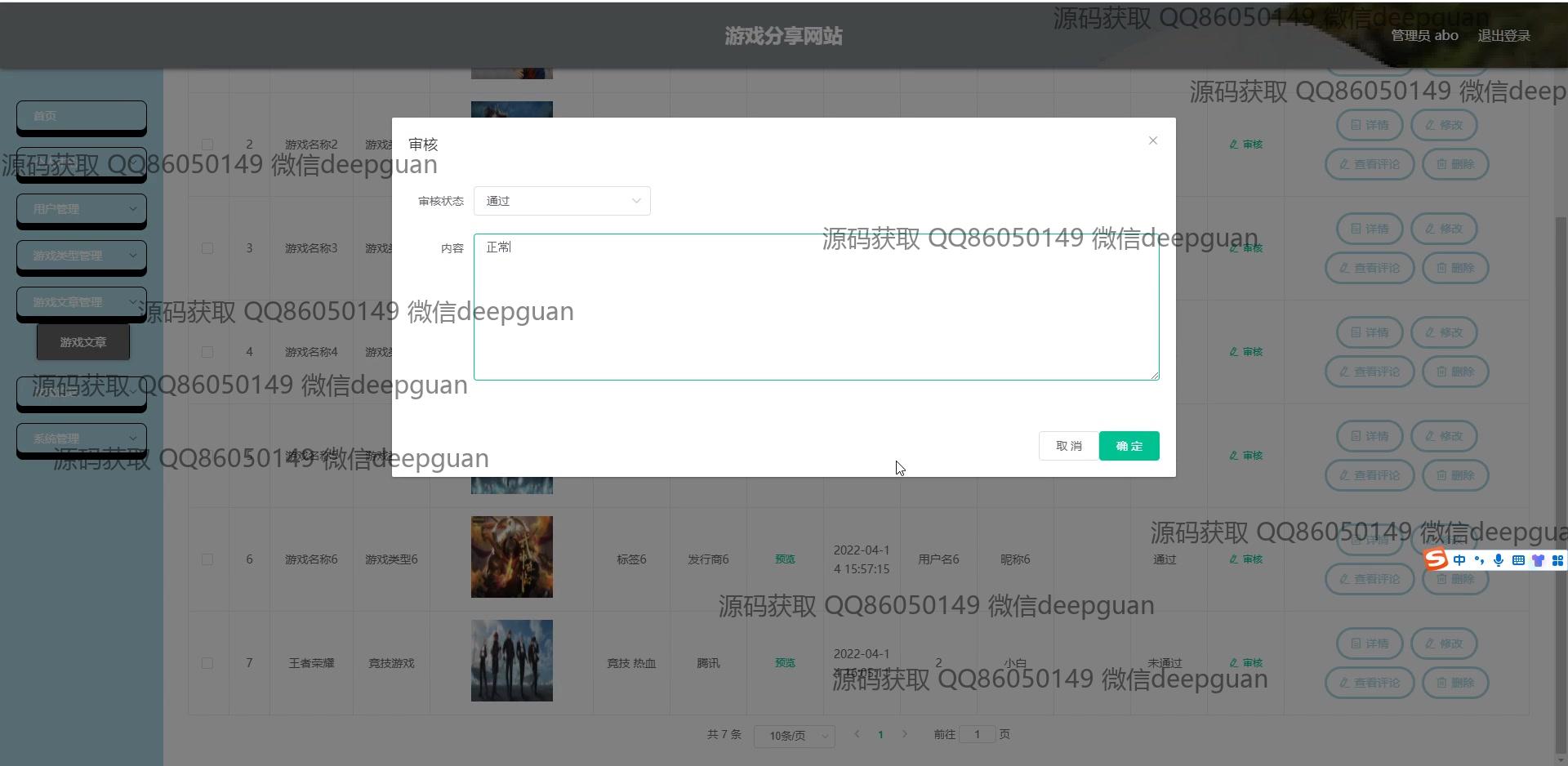Click 详情 for the 王者荣耀 row
The width and height of the screenshot is (1568, 766).
[x=1370, y=644]
